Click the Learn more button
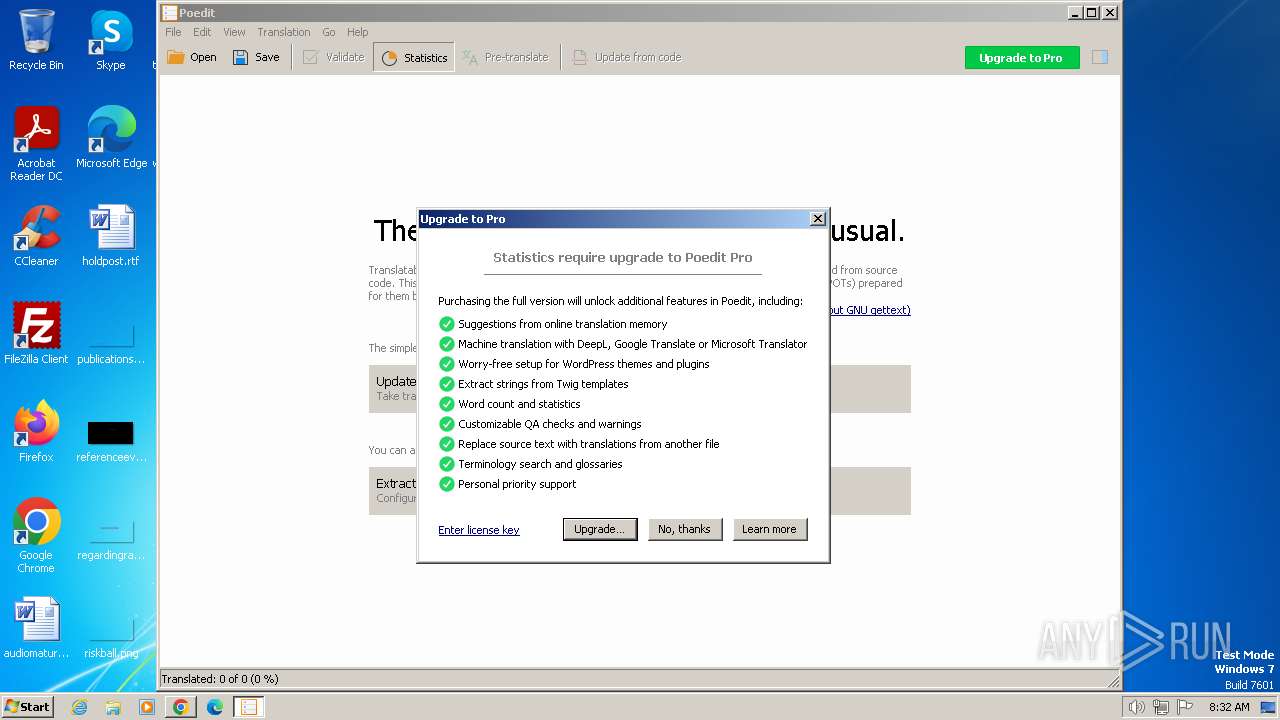Screen dimensions: 1280x720 click(x=769, y=529)
